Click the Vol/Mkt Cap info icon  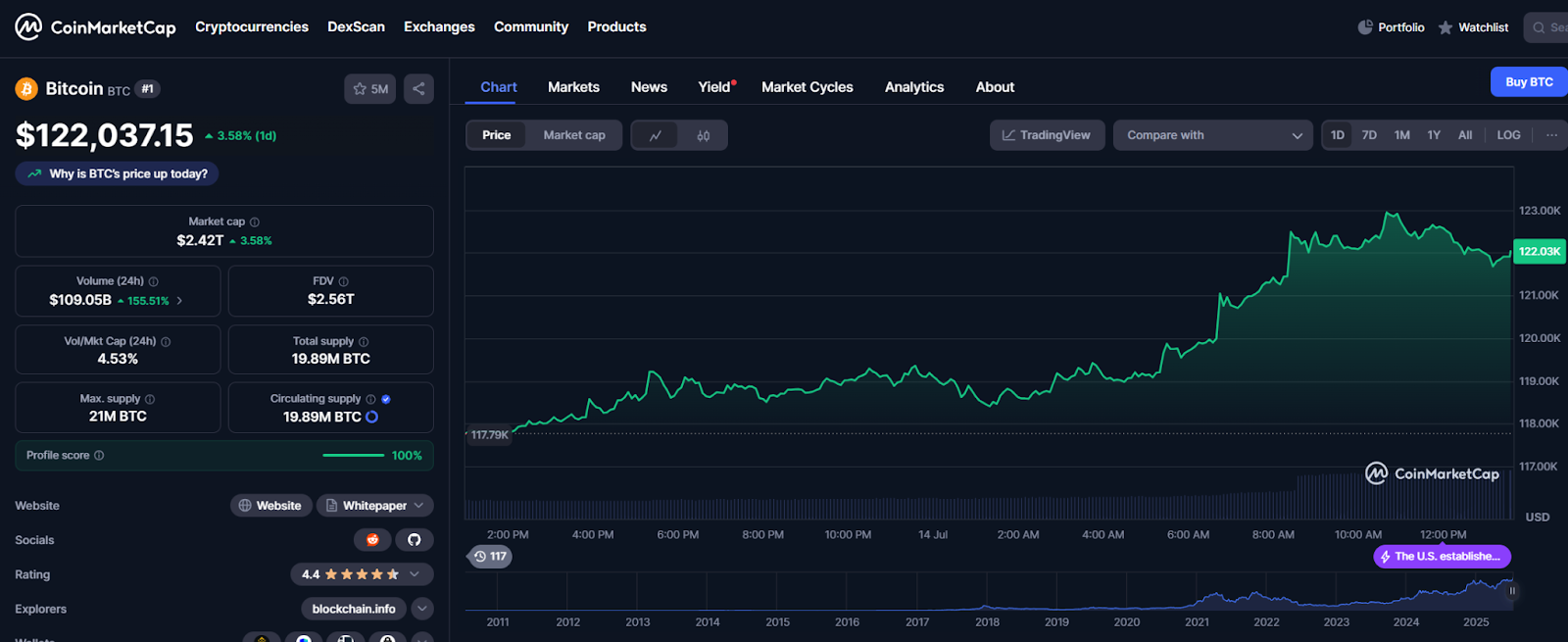click(166, 342)
